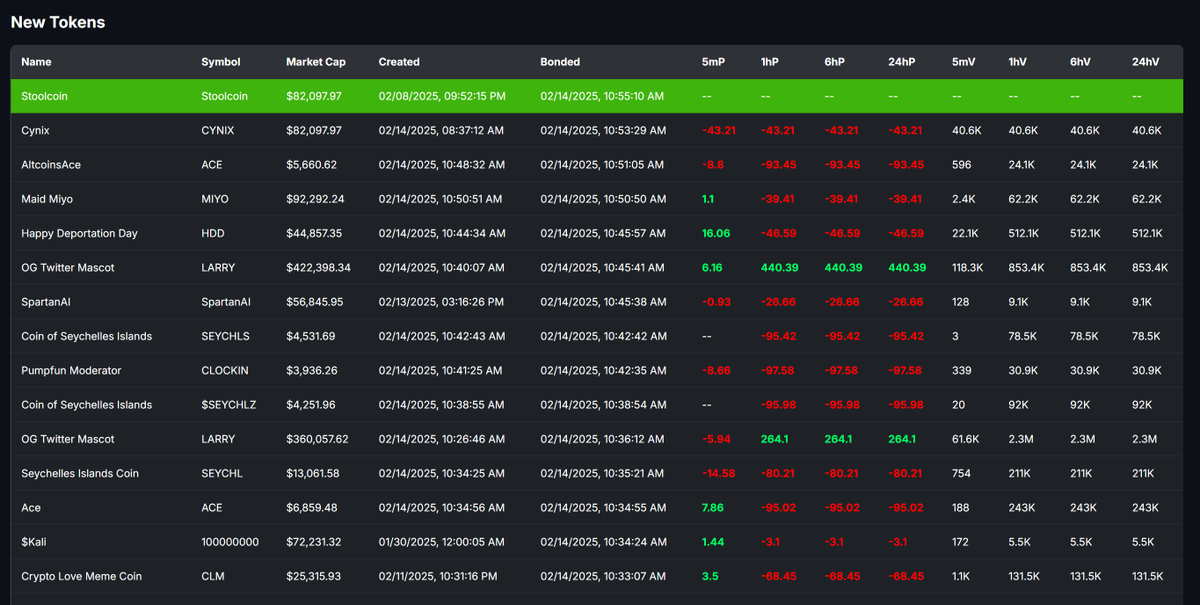Sort by the 6hV column header

click(x=1081, y=62)
